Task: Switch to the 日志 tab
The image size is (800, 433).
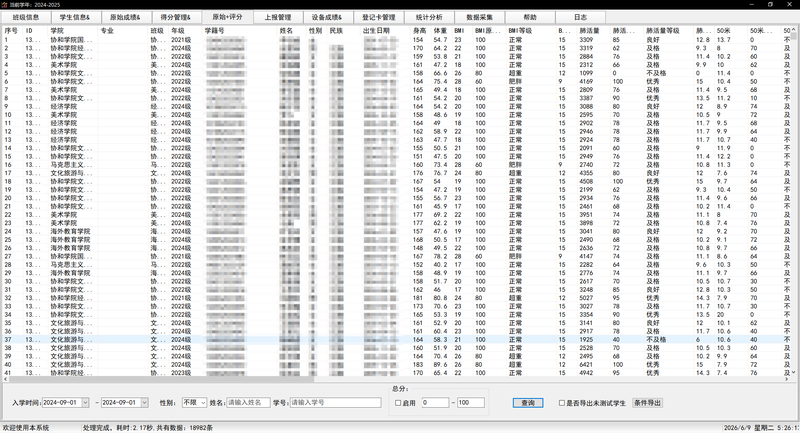Action: coord(581,17)
